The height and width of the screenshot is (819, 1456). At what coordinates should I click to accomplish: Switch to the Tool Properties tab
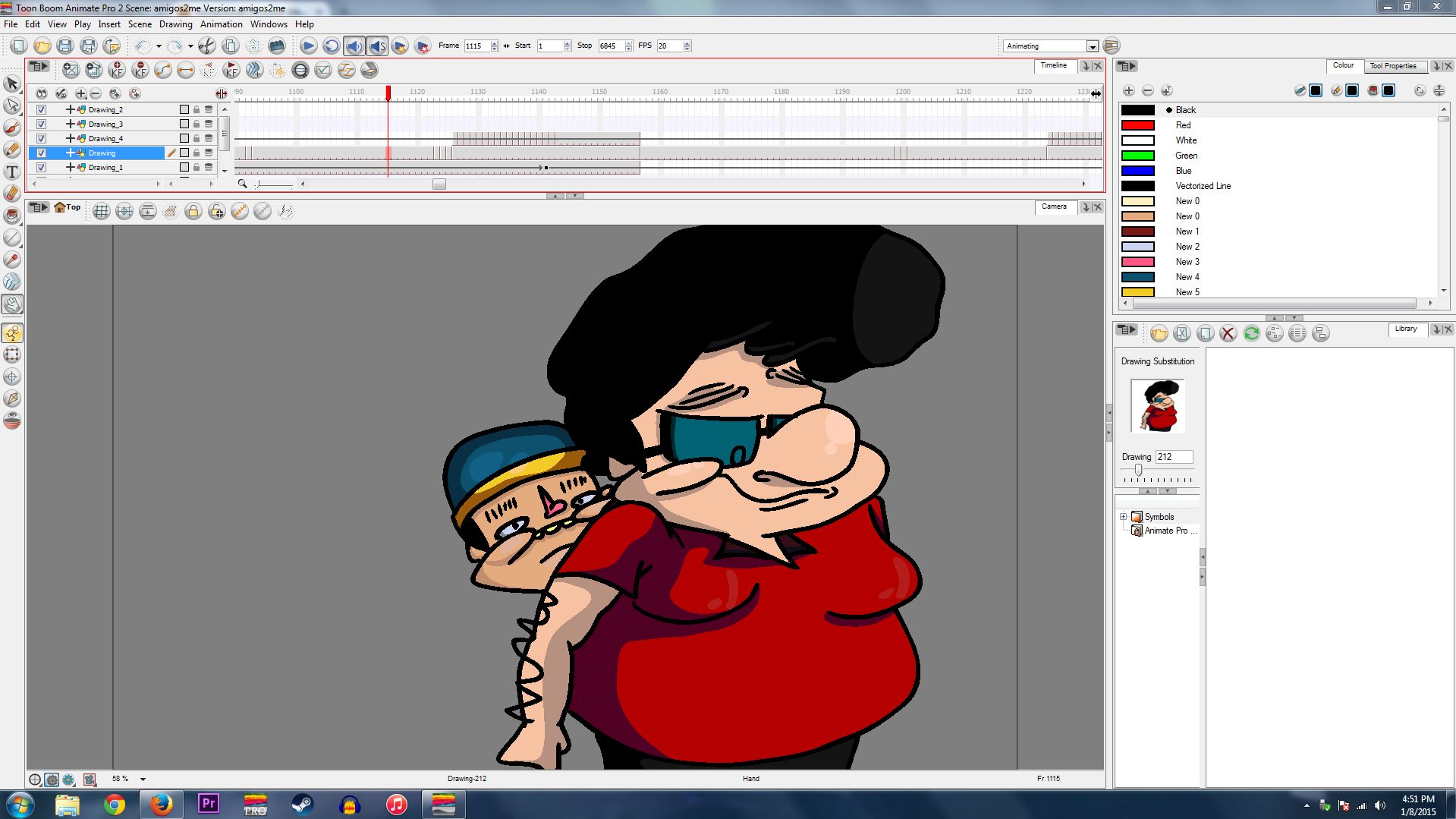click(1393, 66)
